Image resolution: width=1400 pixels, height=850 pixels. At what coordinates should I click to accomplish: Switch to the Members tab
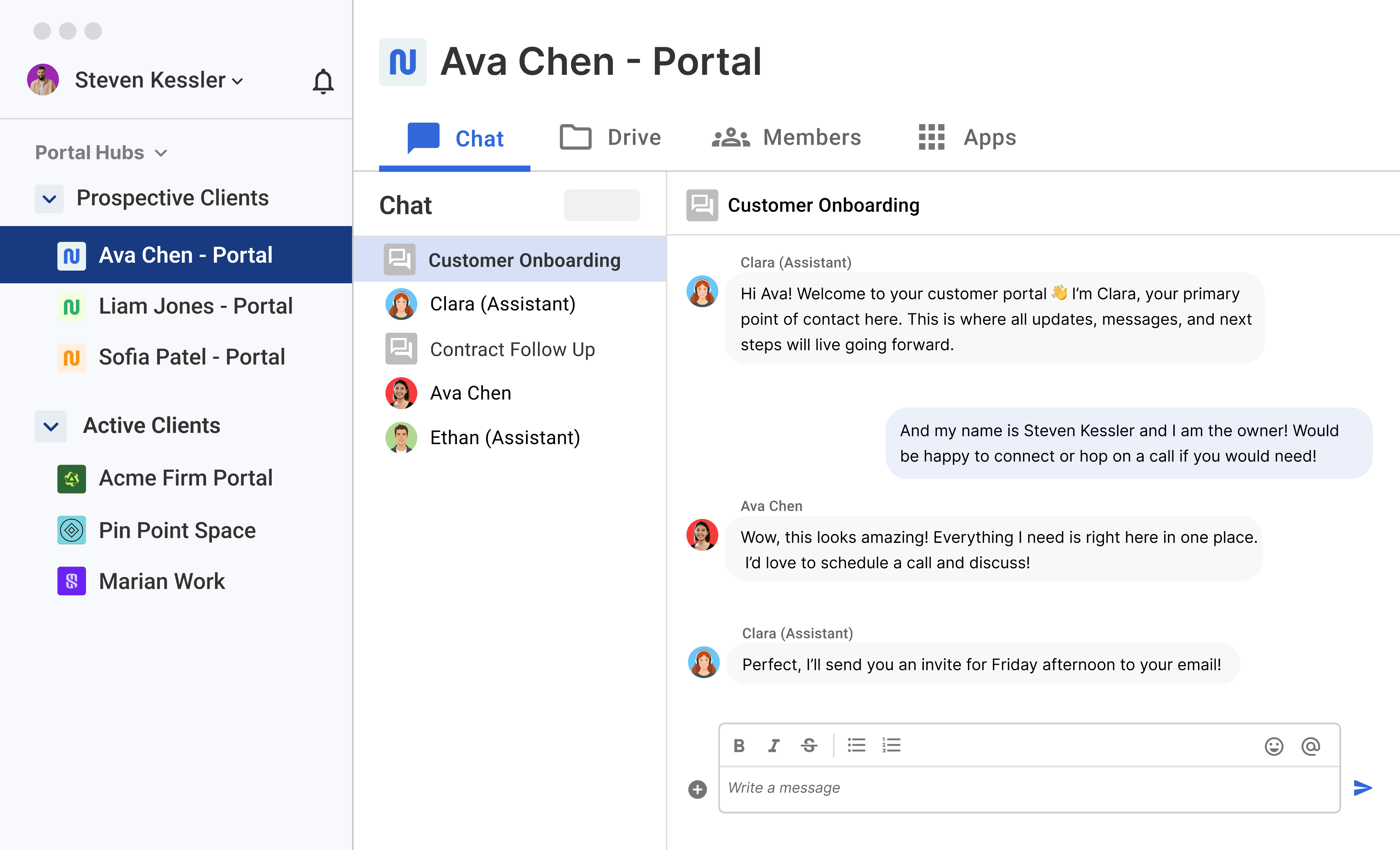click(786, 137)
